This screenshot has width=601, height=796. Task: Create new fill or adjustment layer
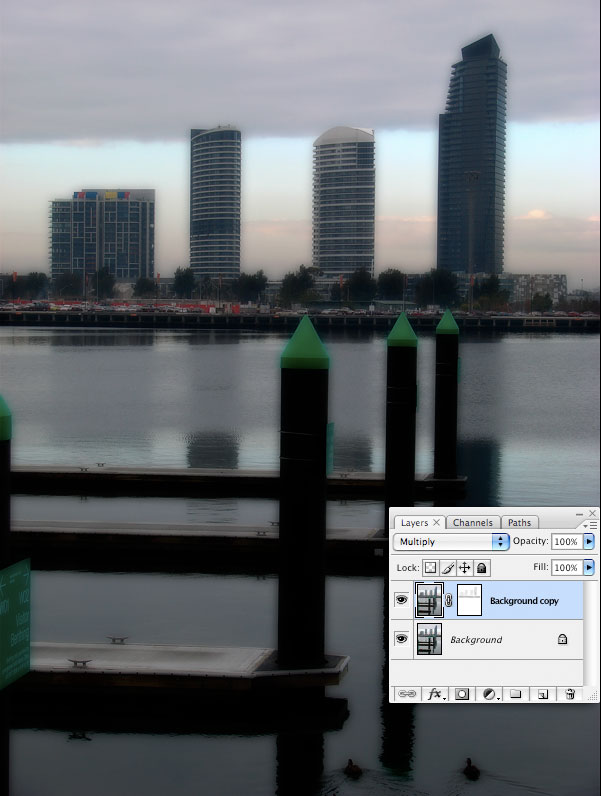tap(491, 693)
